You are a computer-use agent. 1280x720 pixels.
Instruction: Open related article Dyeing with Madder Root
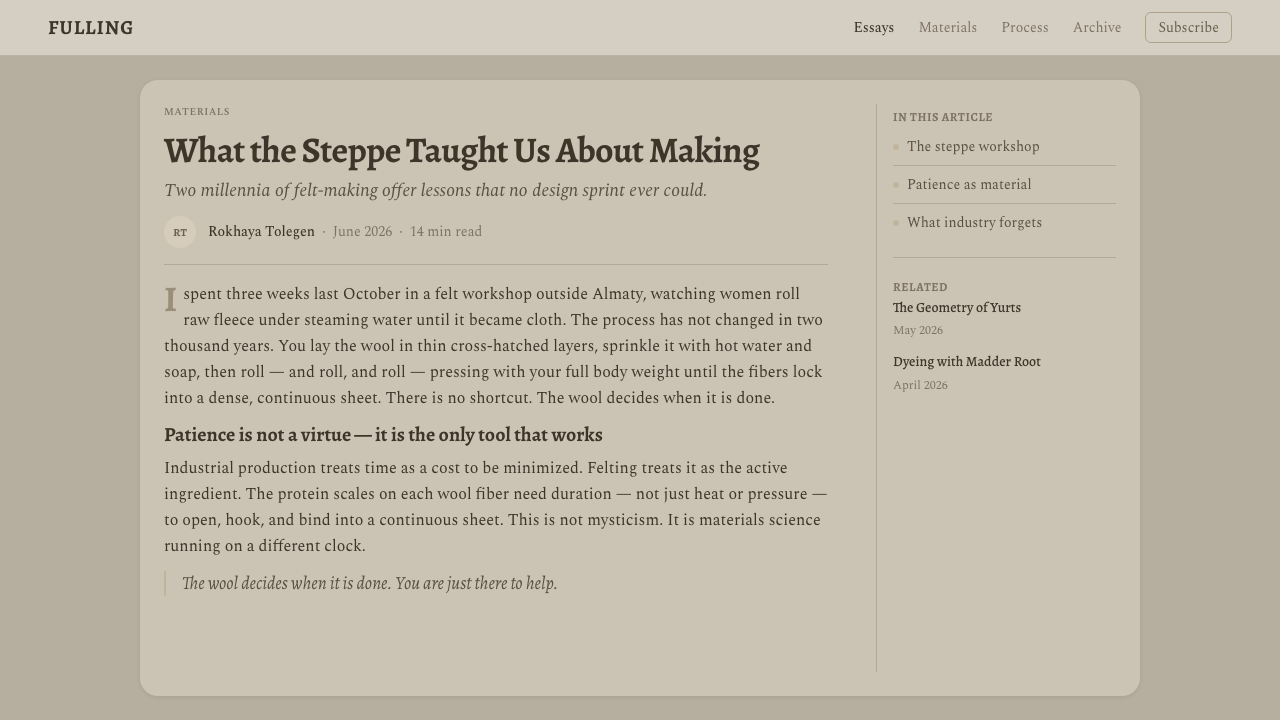967,362
